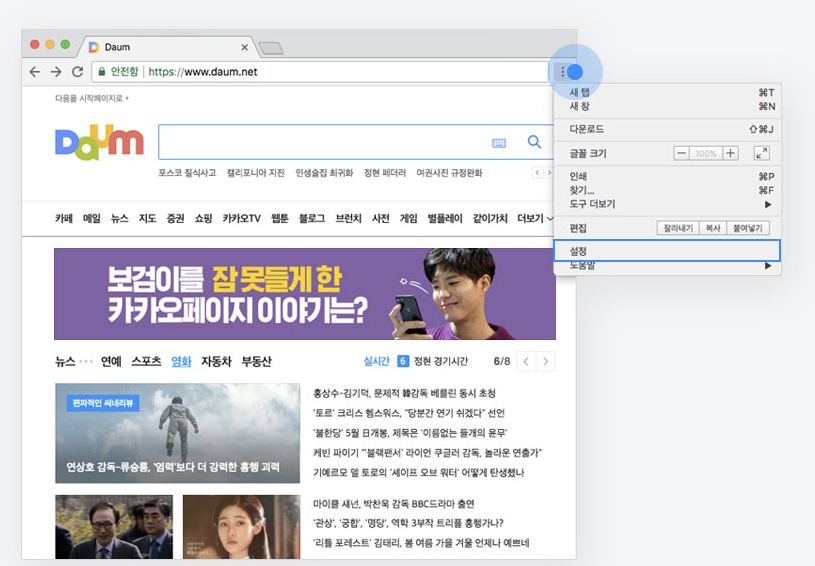Viewport: 815px width, 566px height.
Task: Expand 도움말 submenu
Action: (667, 266)
